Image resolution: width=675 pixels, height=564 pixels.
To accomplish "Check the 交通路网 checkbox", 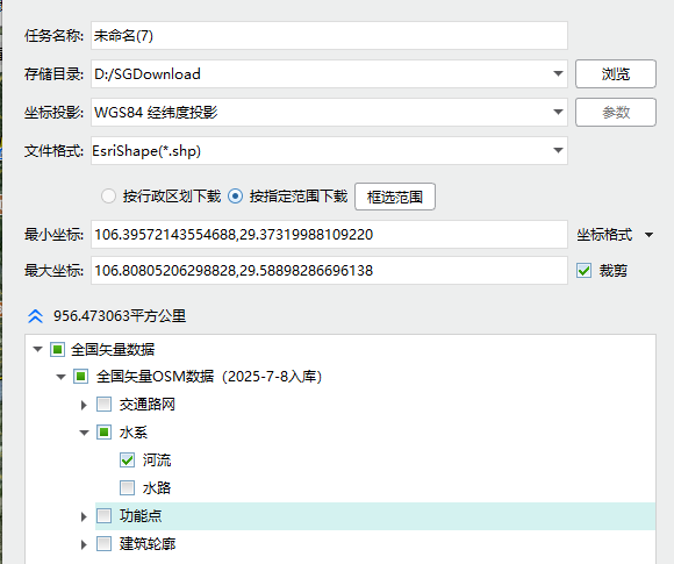I will [x=104, y=405].
